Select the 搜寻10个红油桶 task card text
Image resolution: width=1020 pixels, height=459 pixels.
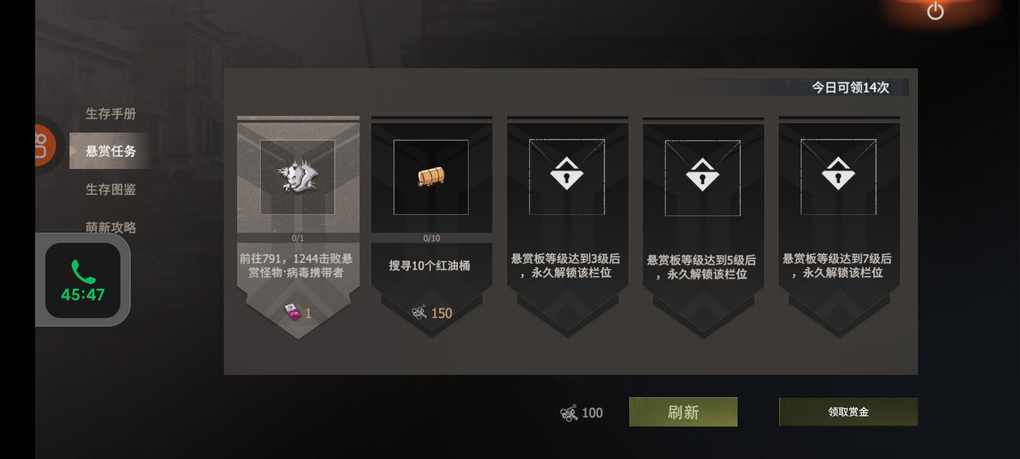coord(429,266)
